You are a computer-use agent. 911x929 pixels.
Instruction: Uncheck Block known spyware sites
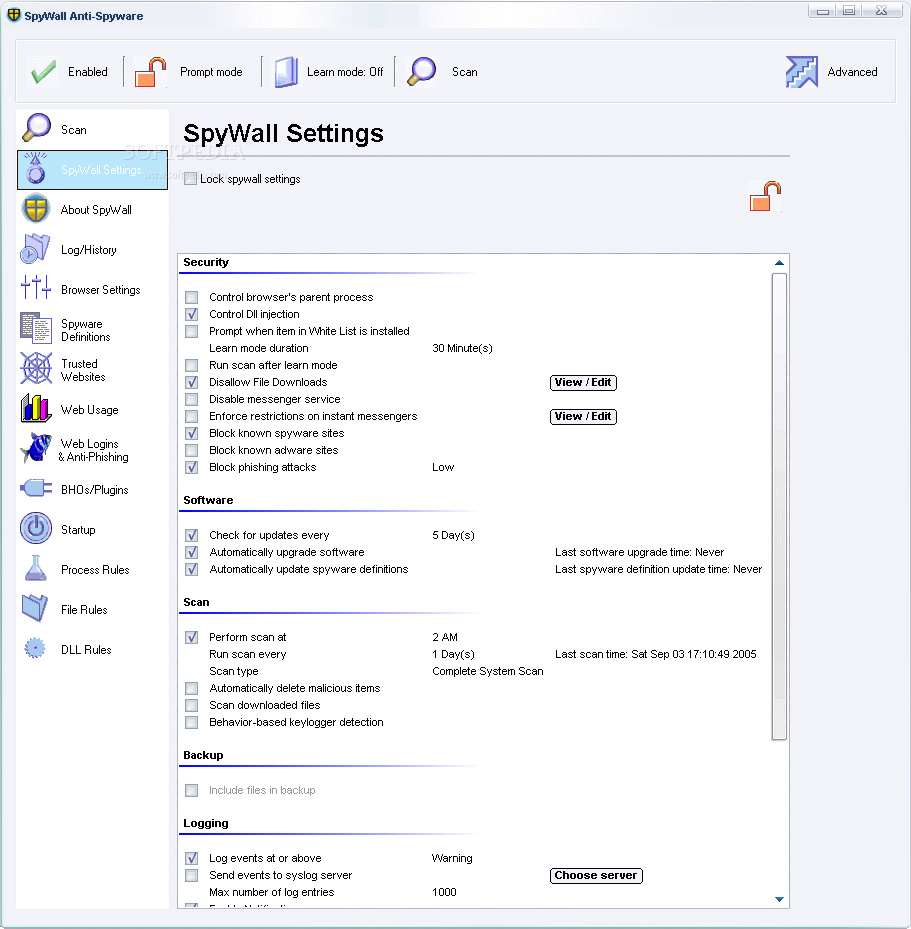point(191,433)
